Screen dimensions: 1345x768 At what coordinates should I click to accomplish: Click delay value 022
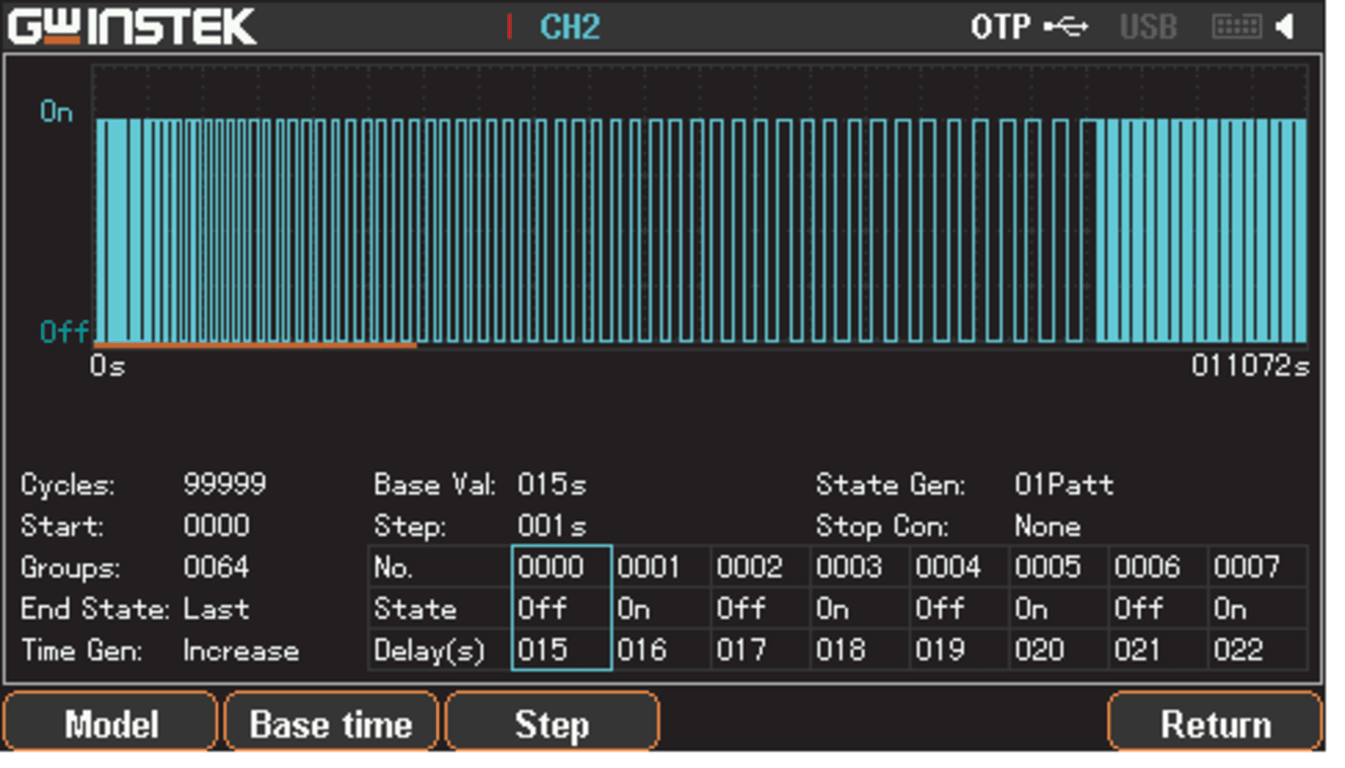click(1258, 650)
